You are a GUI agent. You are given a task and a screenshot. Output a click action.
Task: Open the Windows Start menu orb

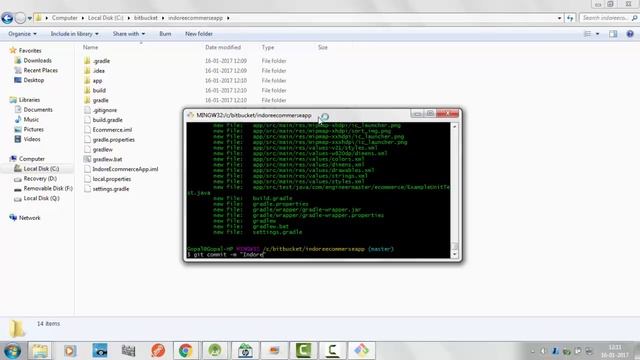[x=12, y=351]
